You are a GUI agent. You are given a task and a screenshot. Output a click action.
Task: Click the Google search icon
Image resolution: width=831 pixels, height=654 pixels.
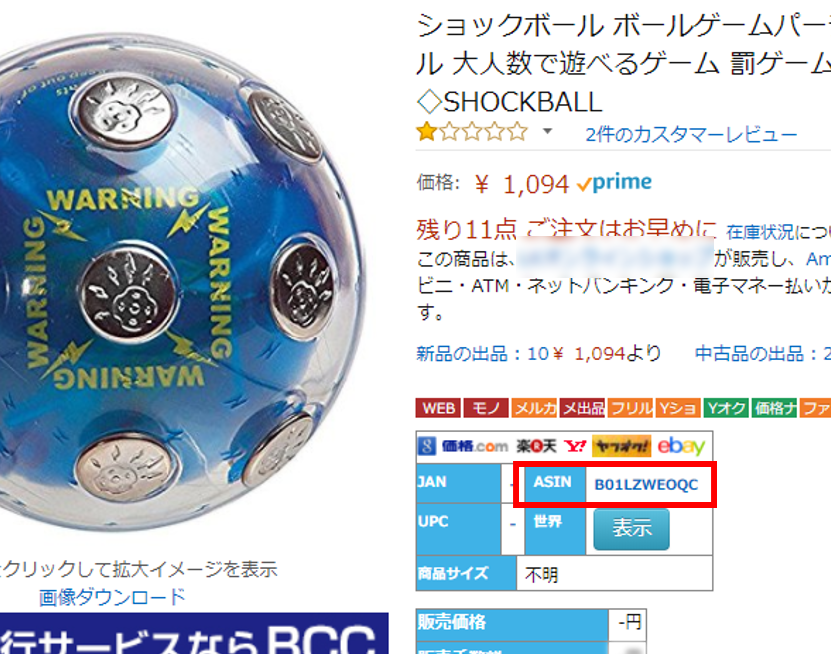click(427, 446)
